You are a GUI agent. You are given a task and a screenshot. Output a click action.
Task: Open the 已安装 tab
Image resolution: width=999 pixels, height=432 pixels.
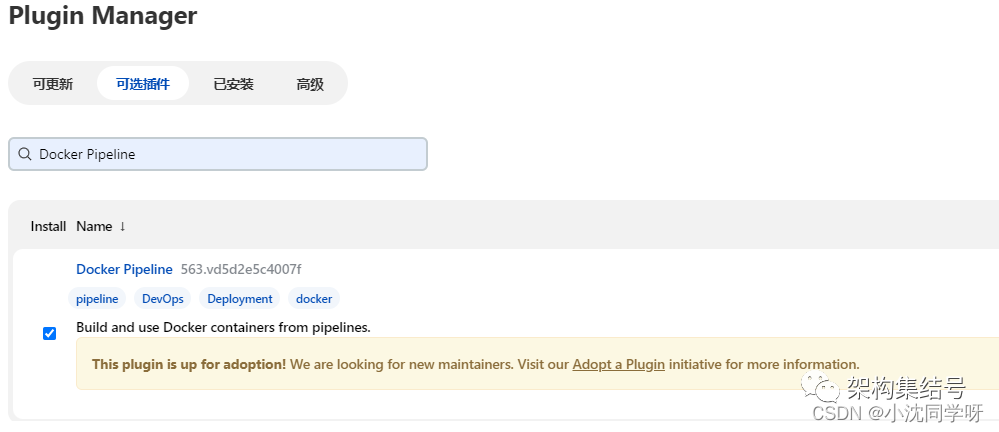pyautogui.click(x=233, y=83)
